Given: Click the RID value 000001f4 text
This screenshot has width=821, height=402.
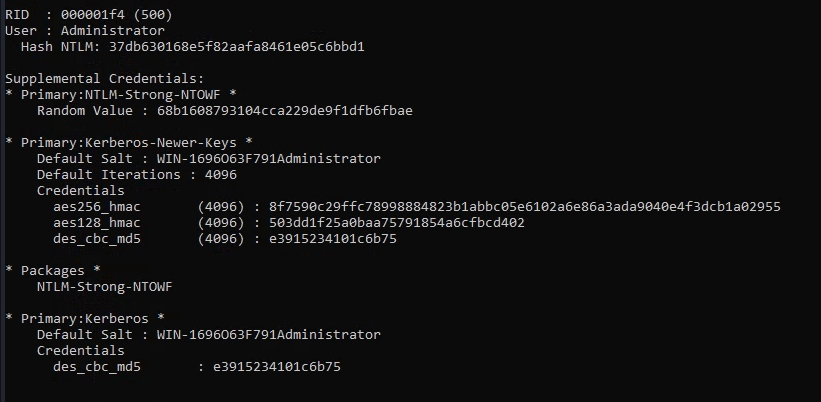Looking at the screenshot, I should click(x=92, y=15).
